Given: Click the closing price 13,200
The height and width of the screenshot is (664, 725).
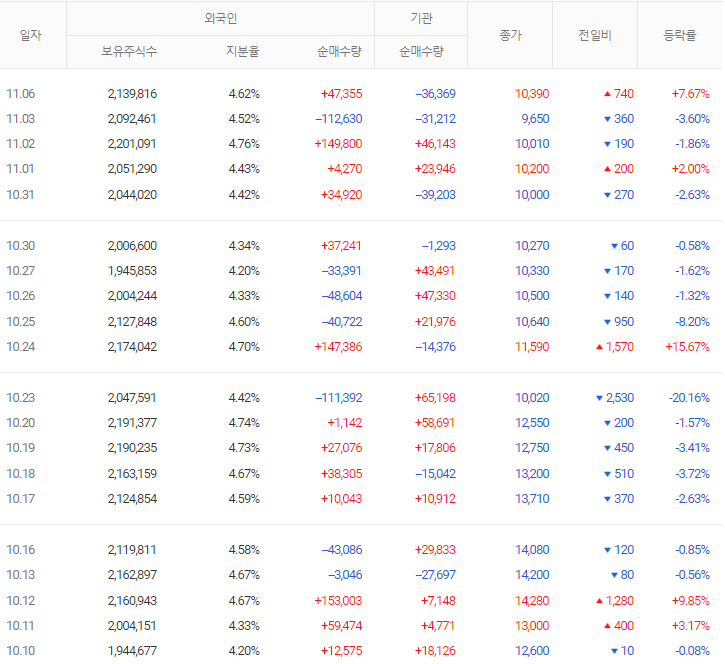Looking at the screenshot, I should (532, 473).
